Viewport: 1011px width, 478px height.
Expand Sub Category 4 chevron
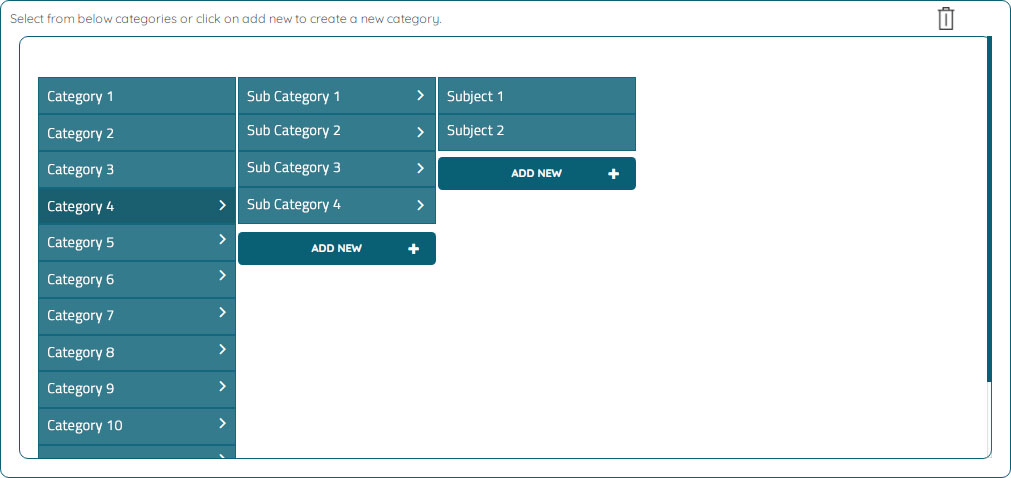pos(420,205)
